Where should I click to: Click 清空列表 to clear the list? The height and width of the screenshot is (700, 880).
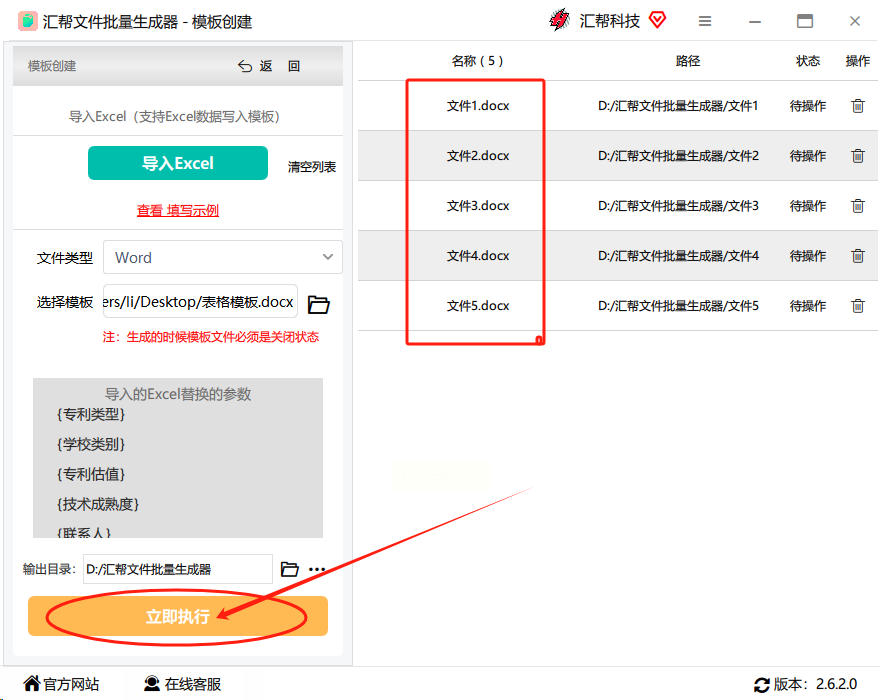tap(311, 167)
